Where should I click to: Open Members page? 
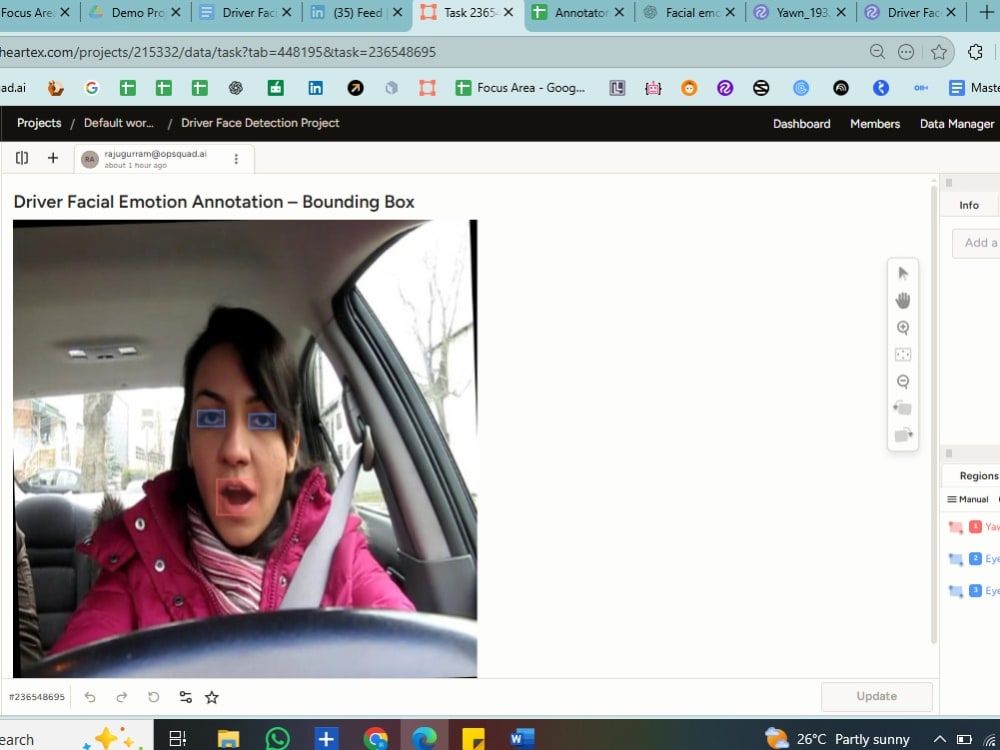[875, 124]
